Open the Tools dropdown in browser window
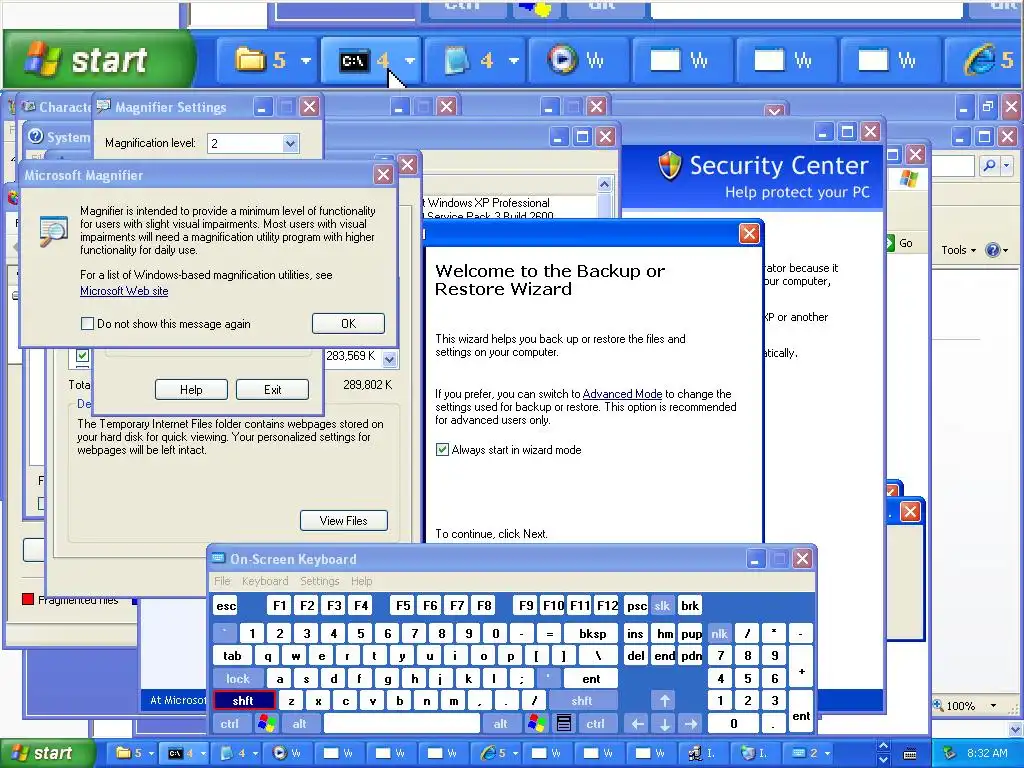The height and width of the screenshot is (768, 1024). coord(958,250)
